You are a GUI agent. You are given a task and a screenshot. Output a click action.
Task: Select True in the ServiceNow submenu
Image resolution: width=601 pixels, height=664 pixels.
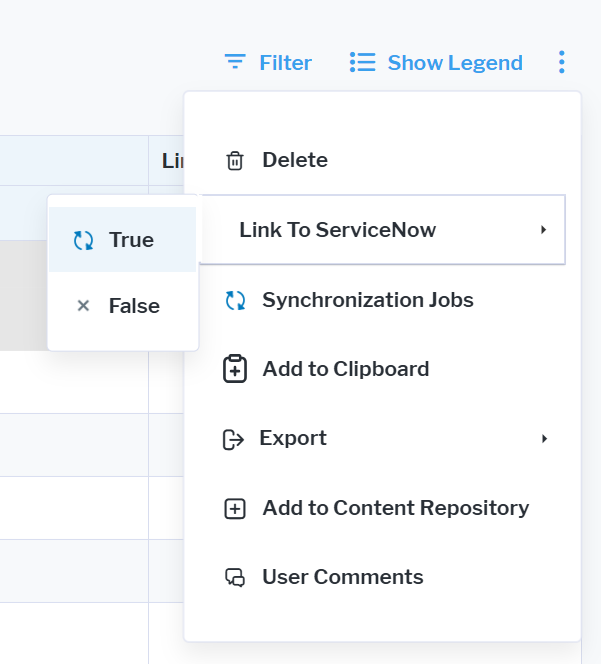131,240
